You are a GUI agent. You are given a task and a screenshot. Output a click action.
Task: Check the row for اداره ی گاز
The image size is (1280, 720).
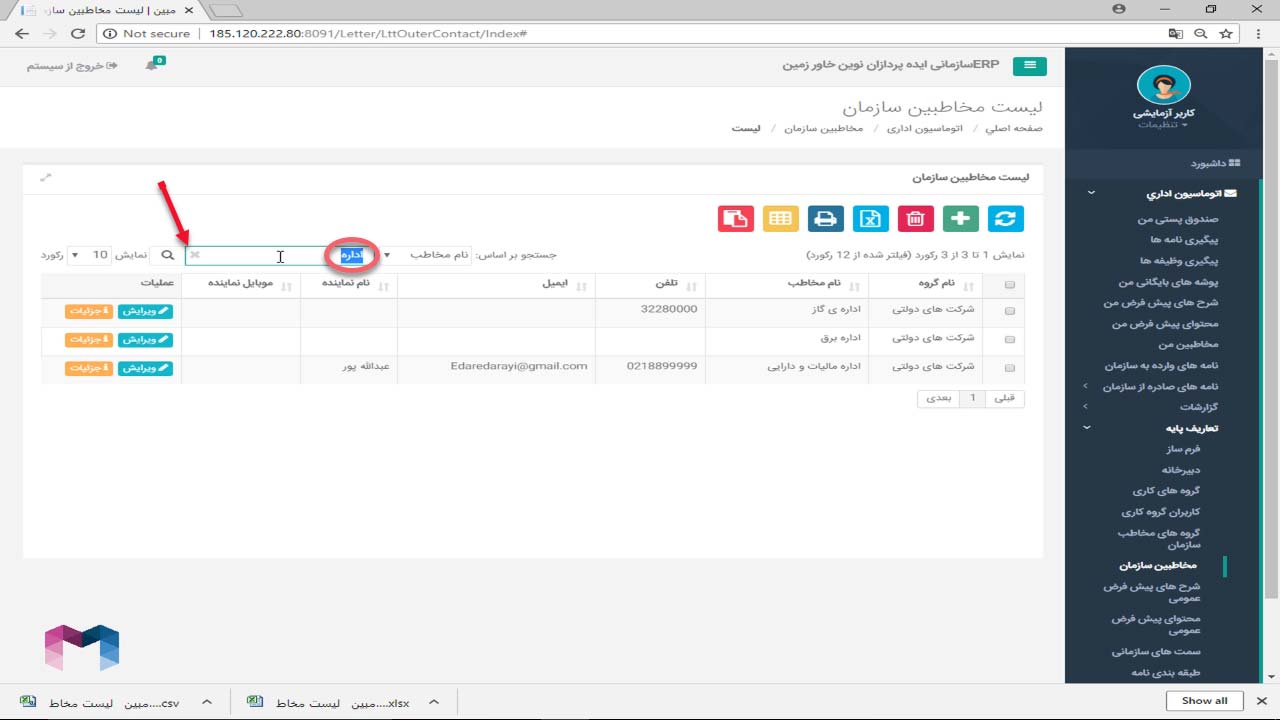(1009, 311)
